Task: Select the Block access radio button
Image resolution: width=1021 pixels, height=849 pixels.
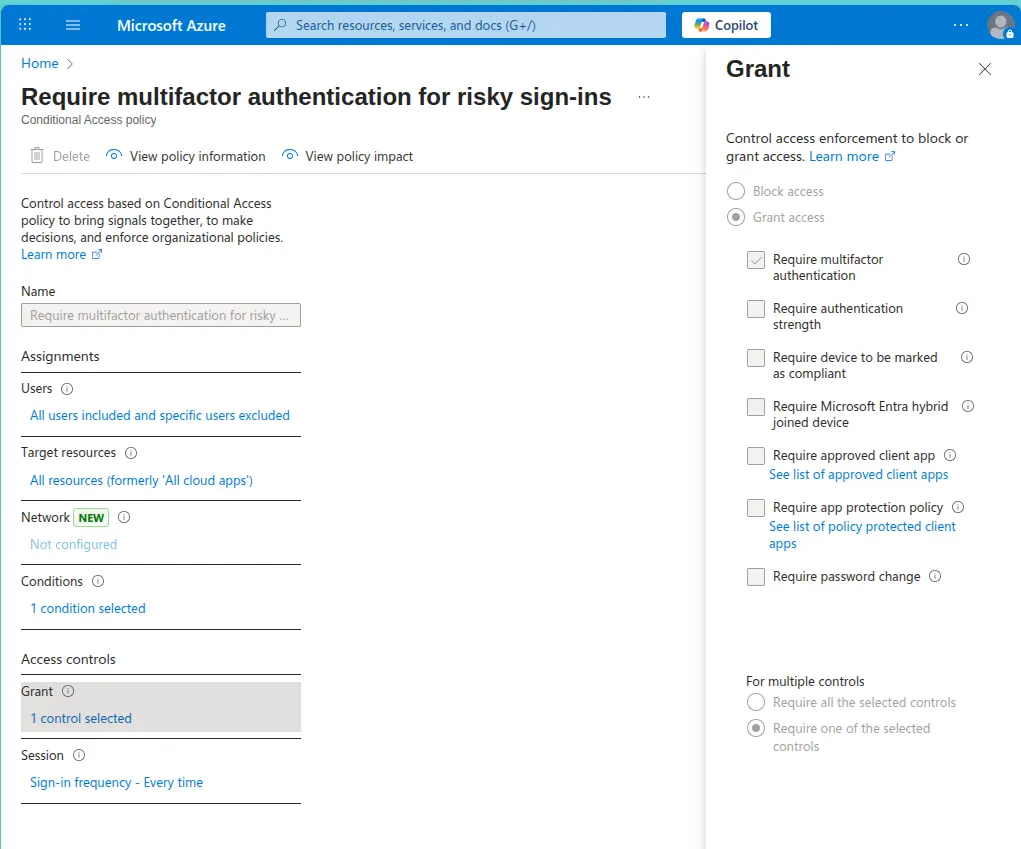Action: (x=736, y=191)
